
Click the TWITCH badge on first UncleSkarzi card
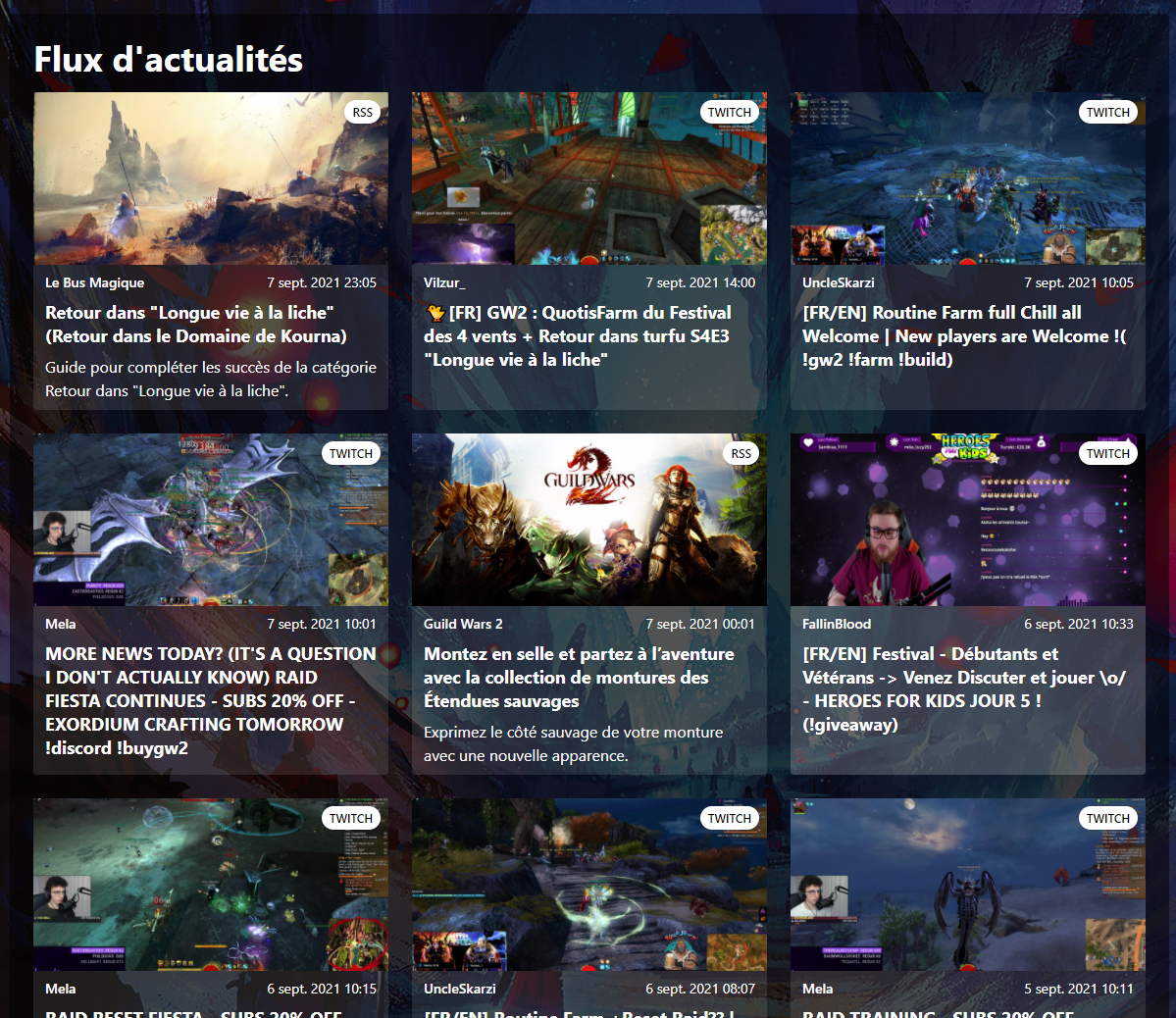coord(1107,113)
